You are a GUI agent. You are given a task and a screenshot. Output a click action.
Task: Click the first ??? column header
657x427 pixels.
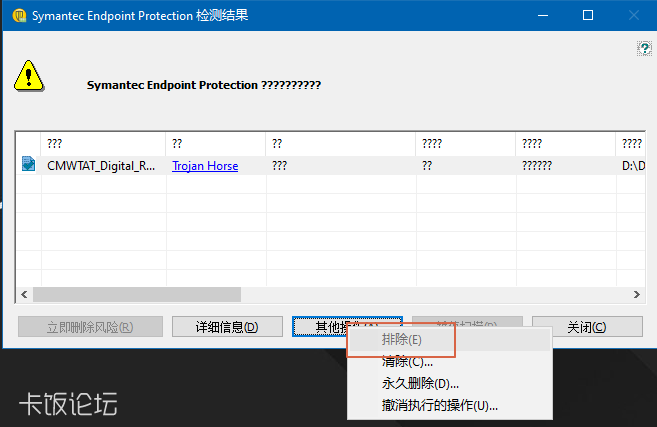point(103,144)
